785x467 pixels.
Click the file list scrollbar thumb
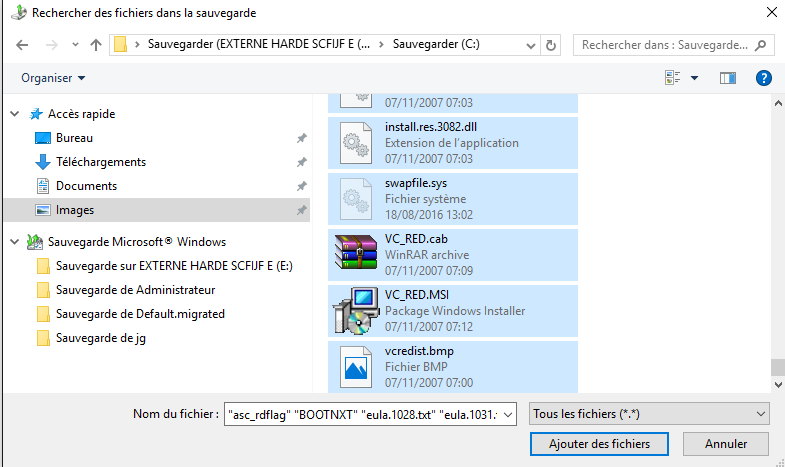[777, 367]
